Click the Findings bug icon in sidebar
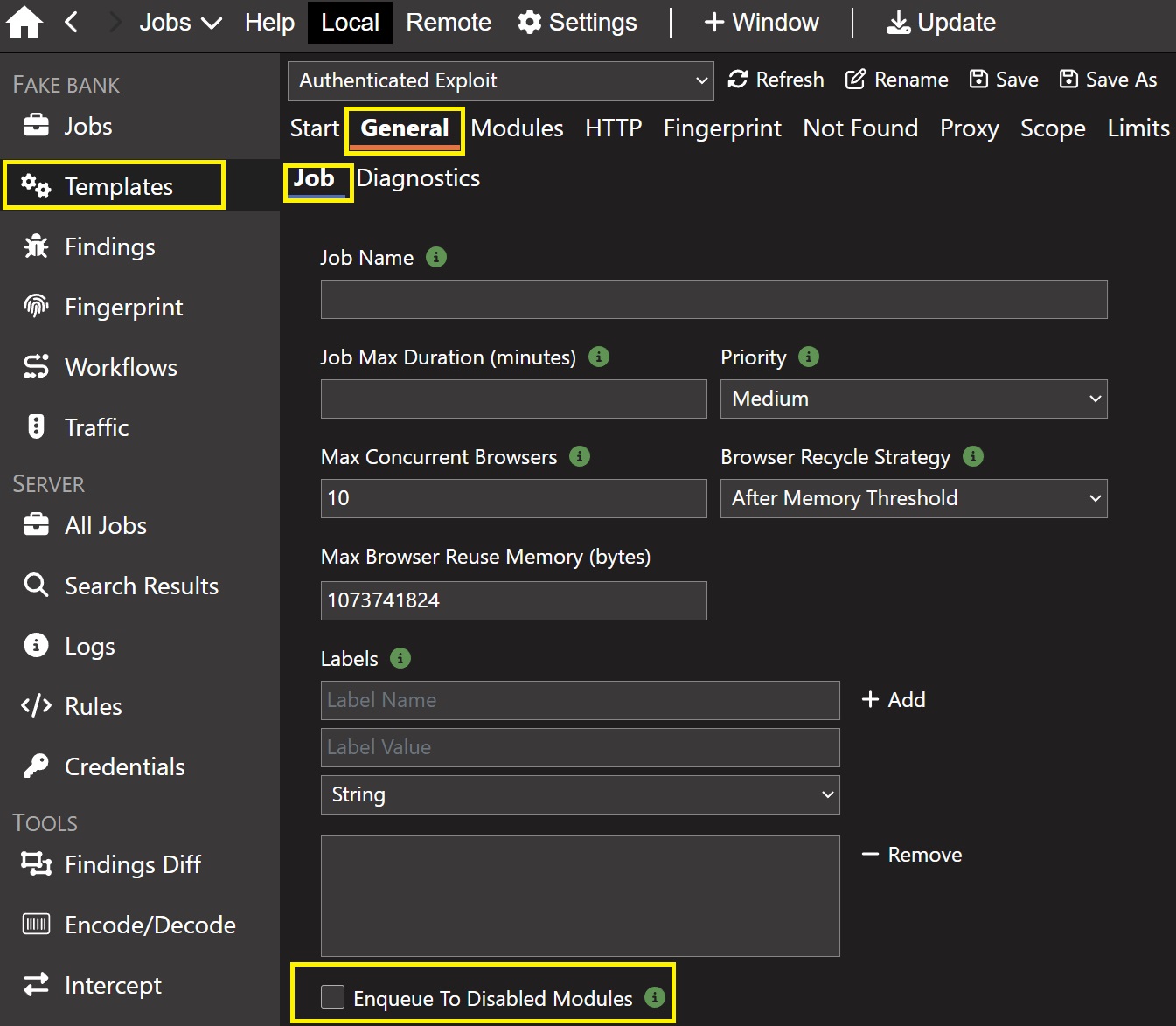 36,246
